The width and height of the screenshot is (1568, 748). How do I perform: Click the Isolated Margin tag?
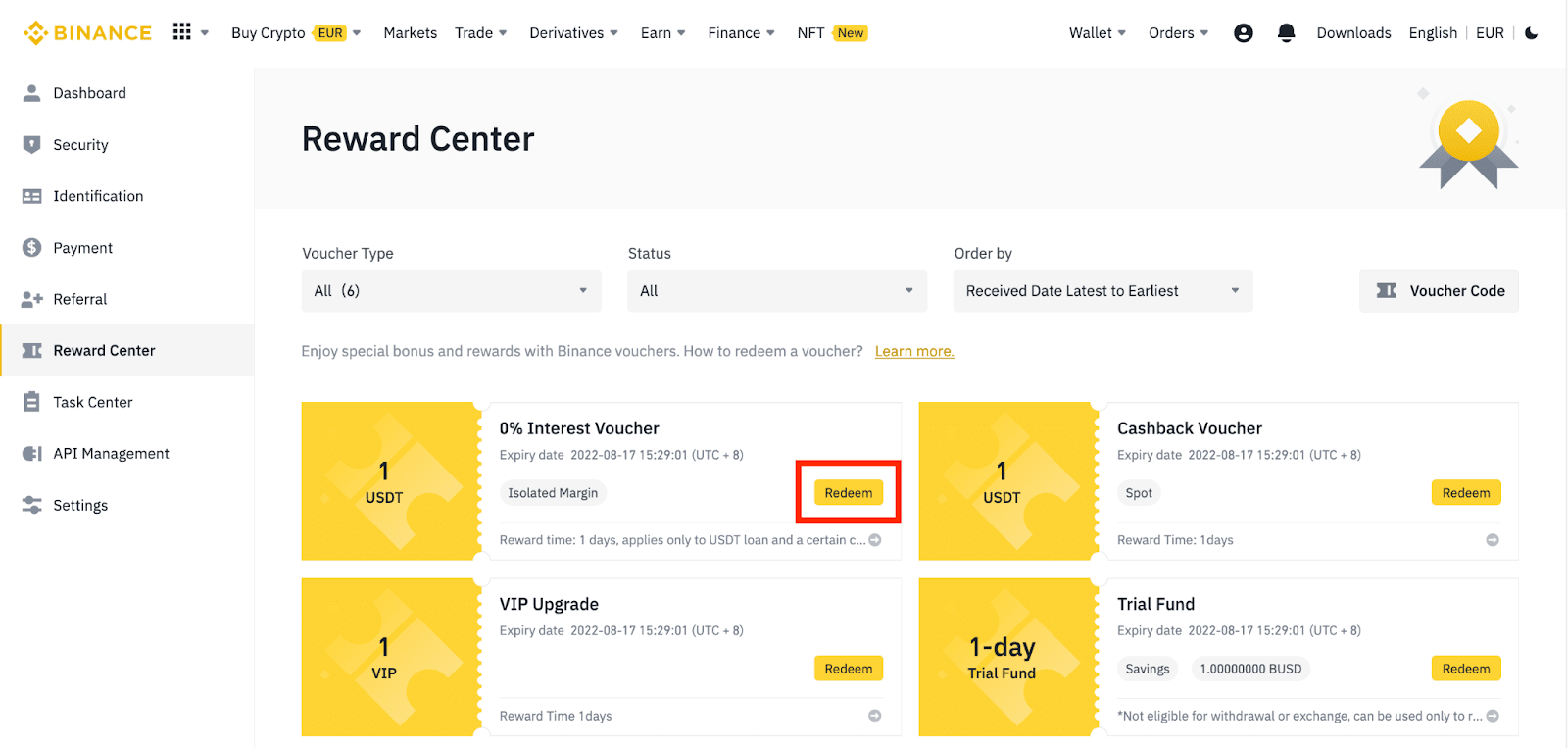pos(553,493)
